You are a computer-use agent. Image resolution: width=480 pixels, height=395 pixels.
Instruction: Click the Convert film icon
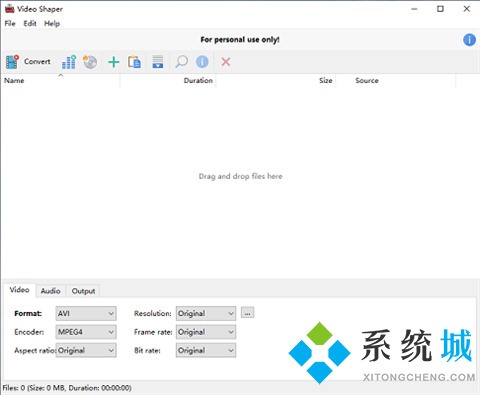12,62
